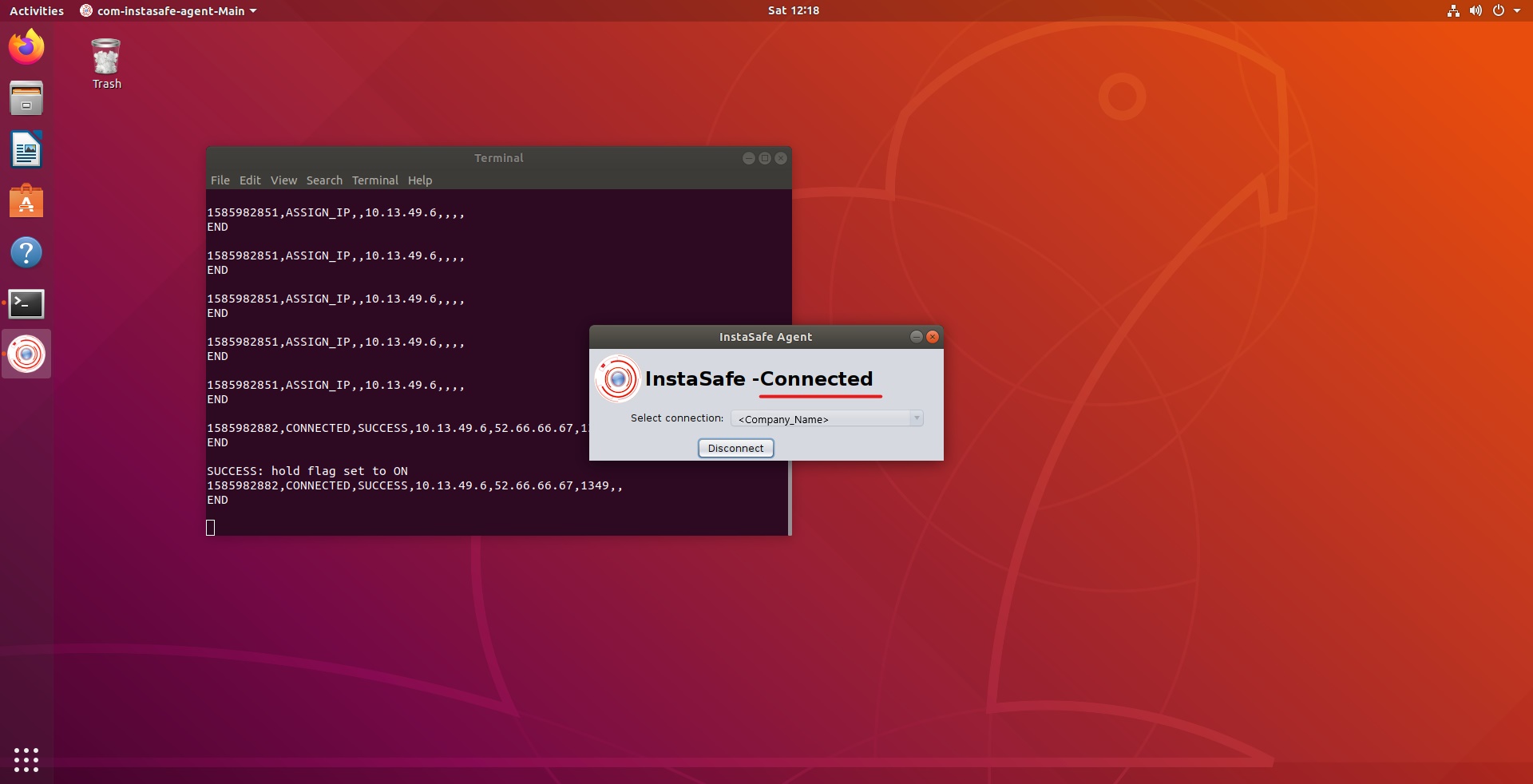Open the Terminal Search menu
This screenshot has height=784, width=1533.
[324, 180]
